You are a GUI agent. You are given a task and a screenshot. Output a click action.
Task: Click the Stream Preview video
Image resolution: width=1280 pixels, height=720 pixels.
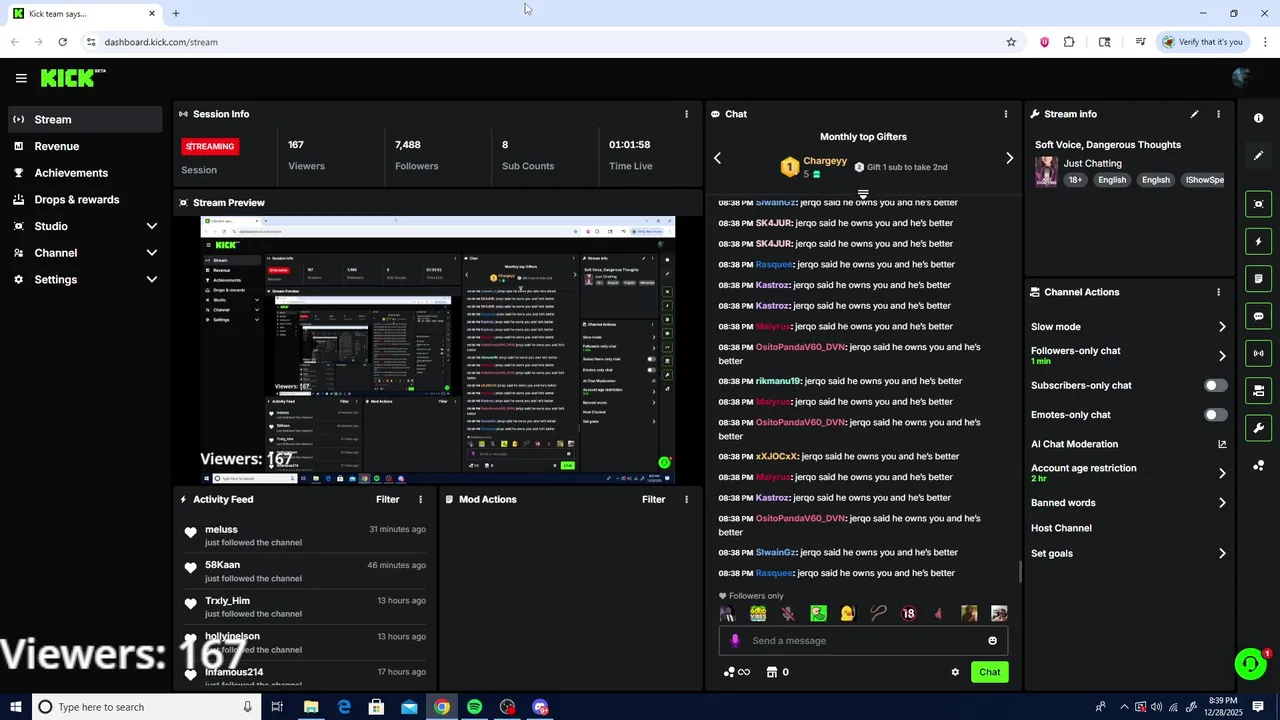(x=438, y=350)
